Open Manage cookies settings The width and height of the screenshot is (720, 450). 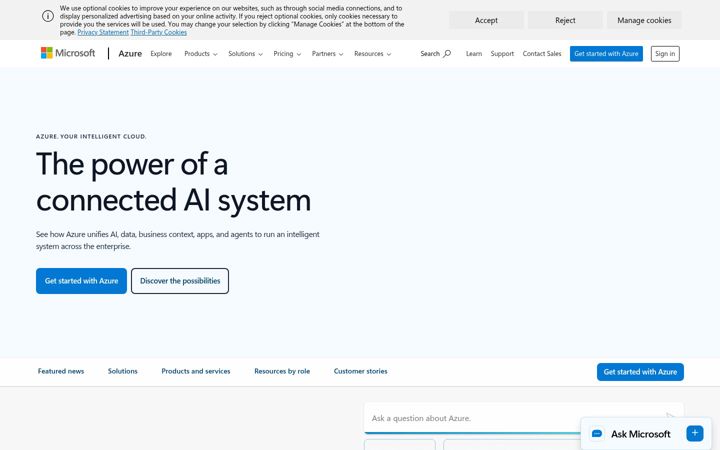pos(644,20)
